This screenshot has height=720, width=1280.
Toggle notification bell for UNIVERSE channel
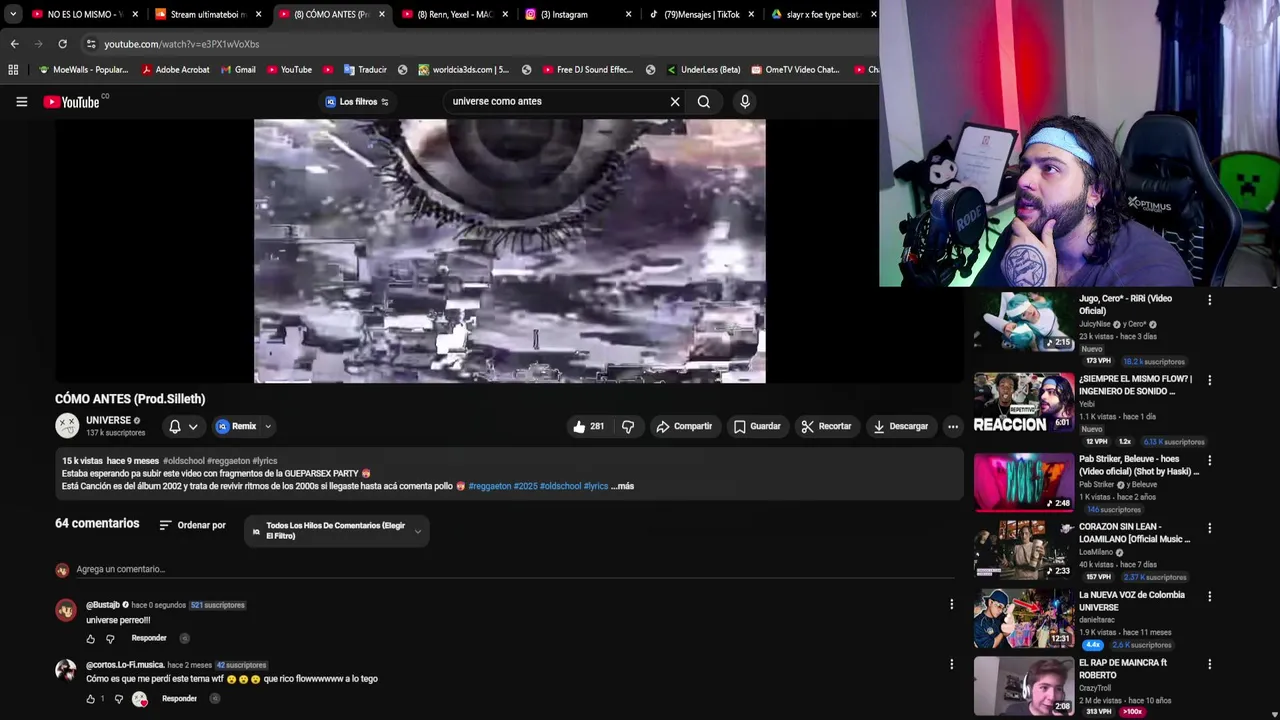(x=175, y=426)
